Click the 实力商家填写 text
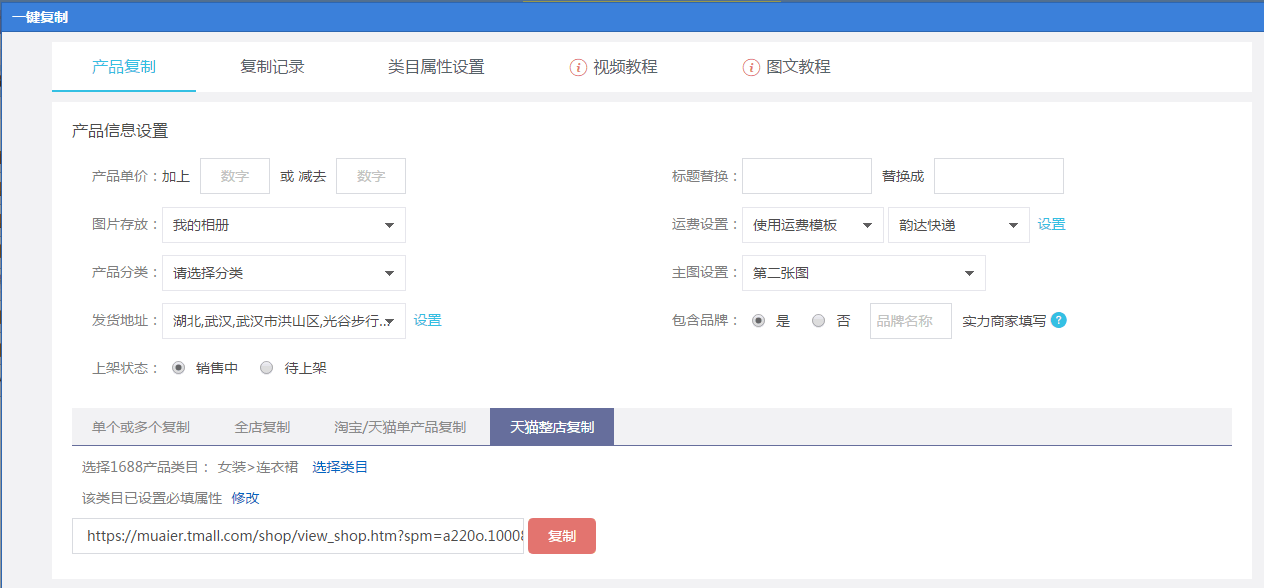 (1004, 321)
